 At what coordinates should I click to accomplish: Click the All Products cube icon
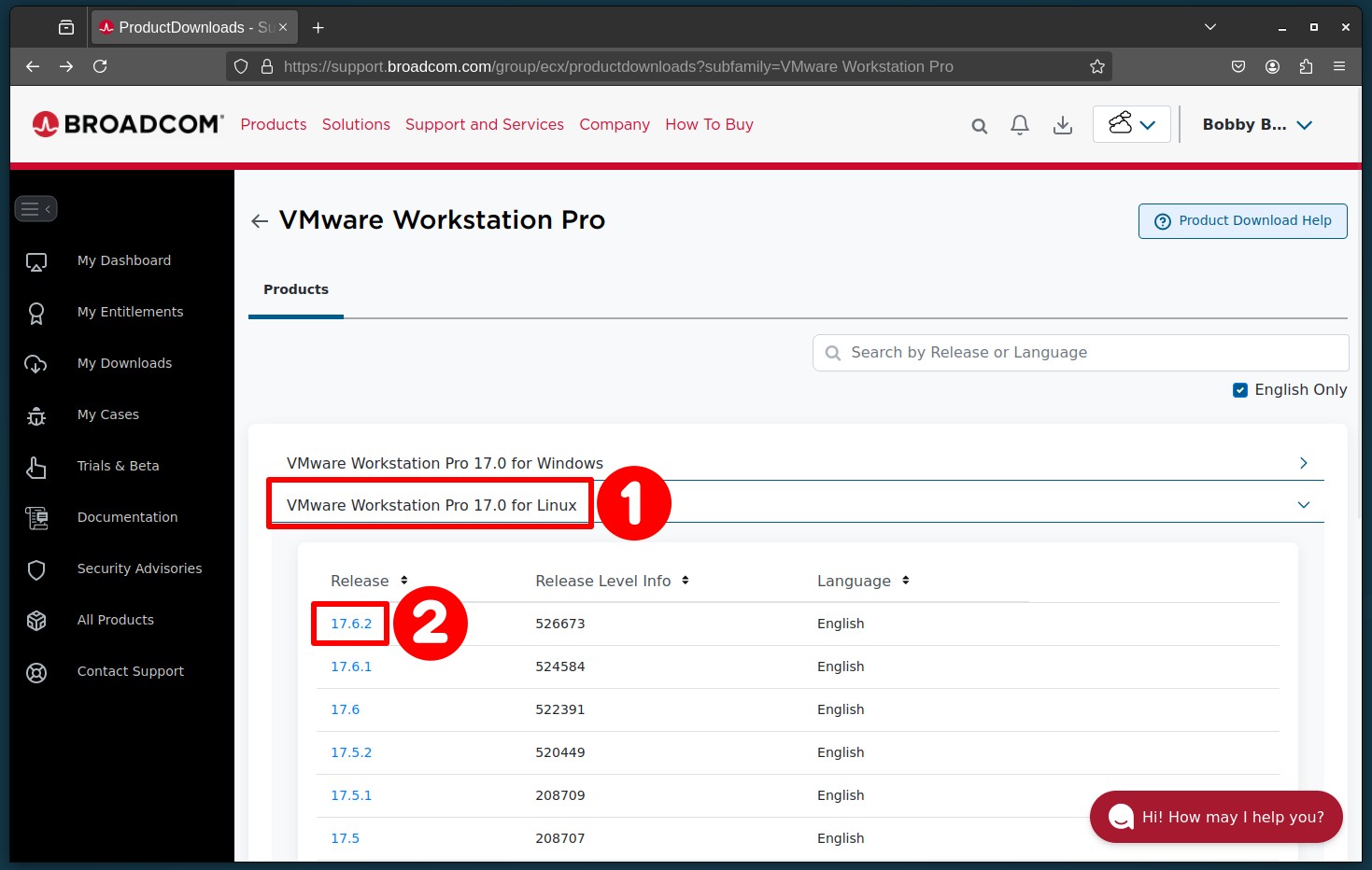pyautogui.click(x=36, y=621)
